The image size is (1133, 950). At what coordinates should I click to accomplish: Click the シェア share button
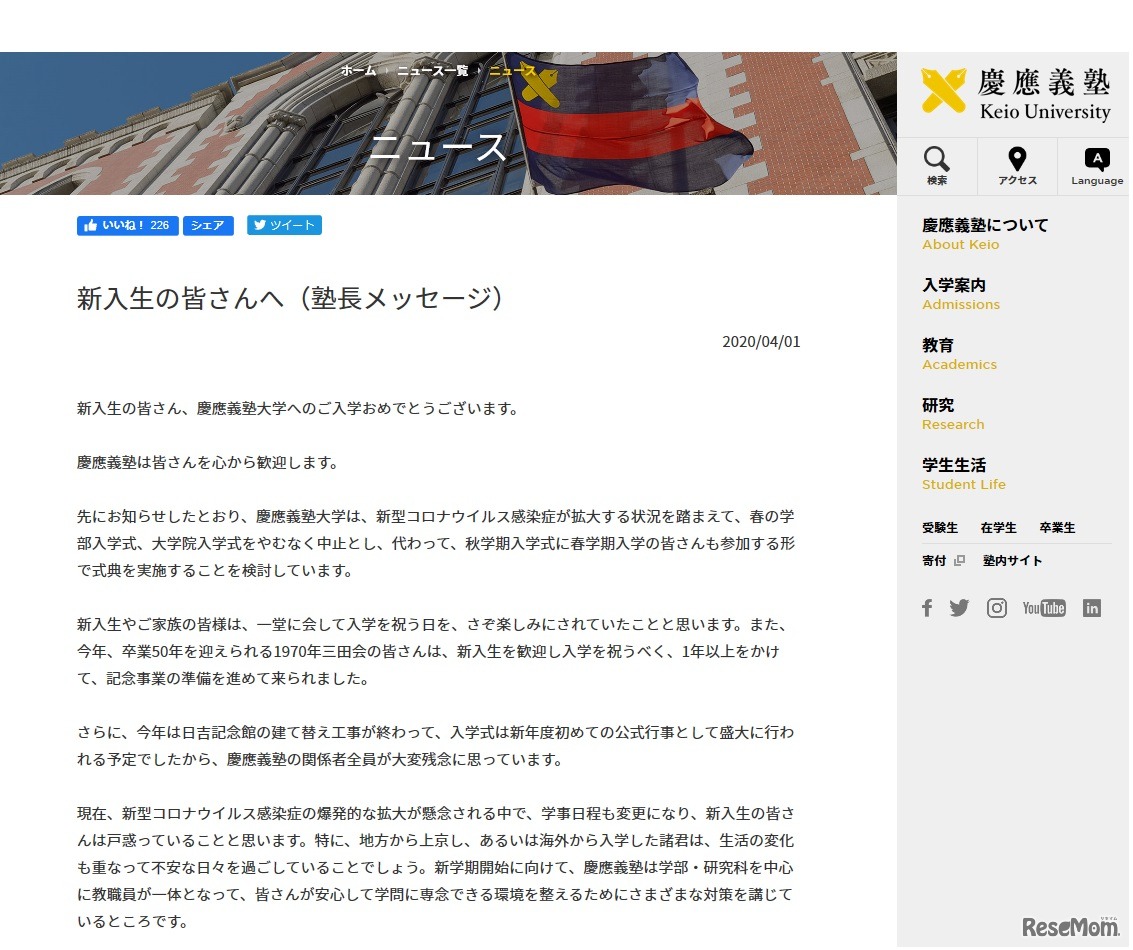[x=207, y=225]
